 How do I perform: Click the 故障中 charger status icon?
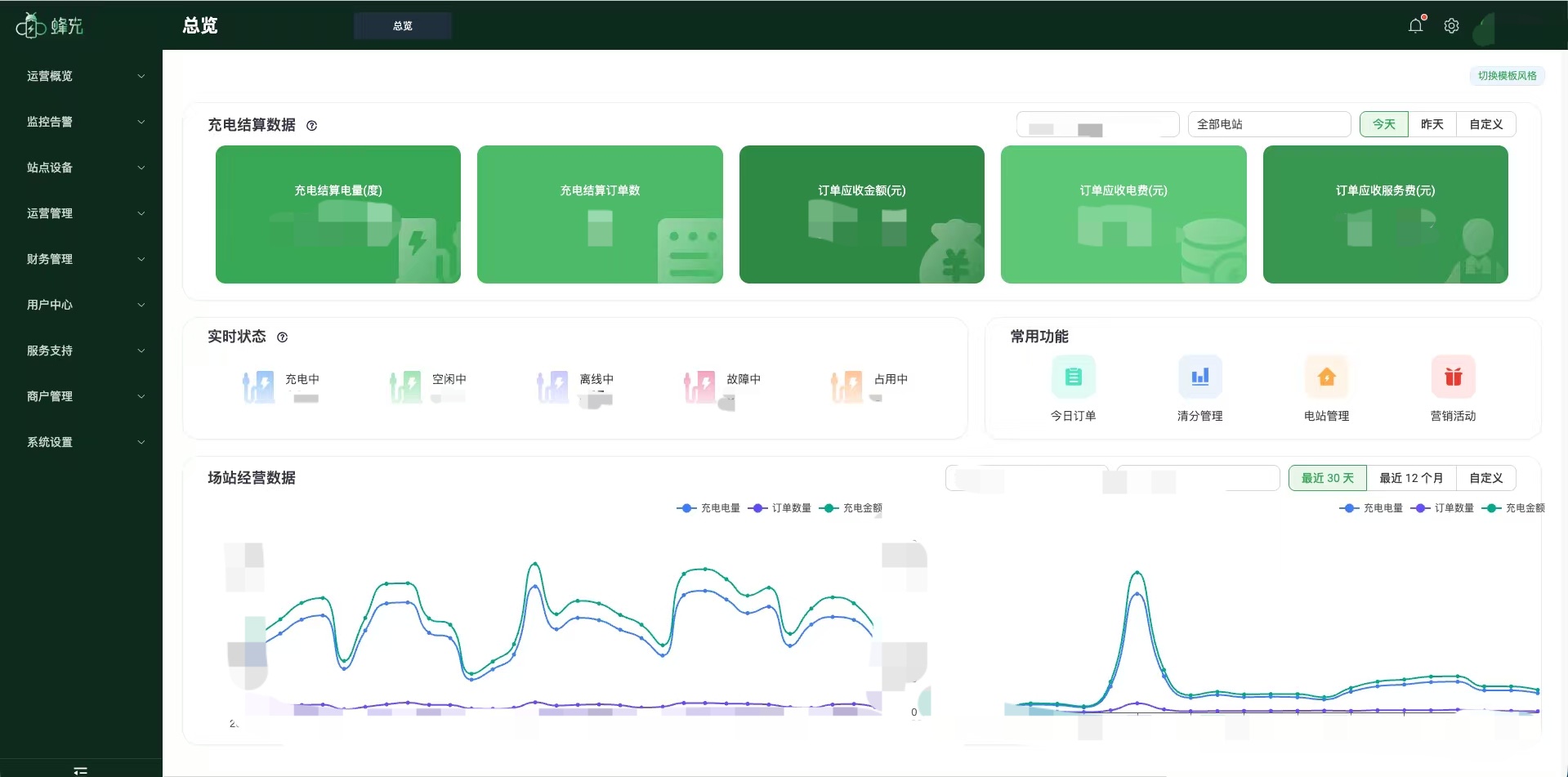(699, 386)
